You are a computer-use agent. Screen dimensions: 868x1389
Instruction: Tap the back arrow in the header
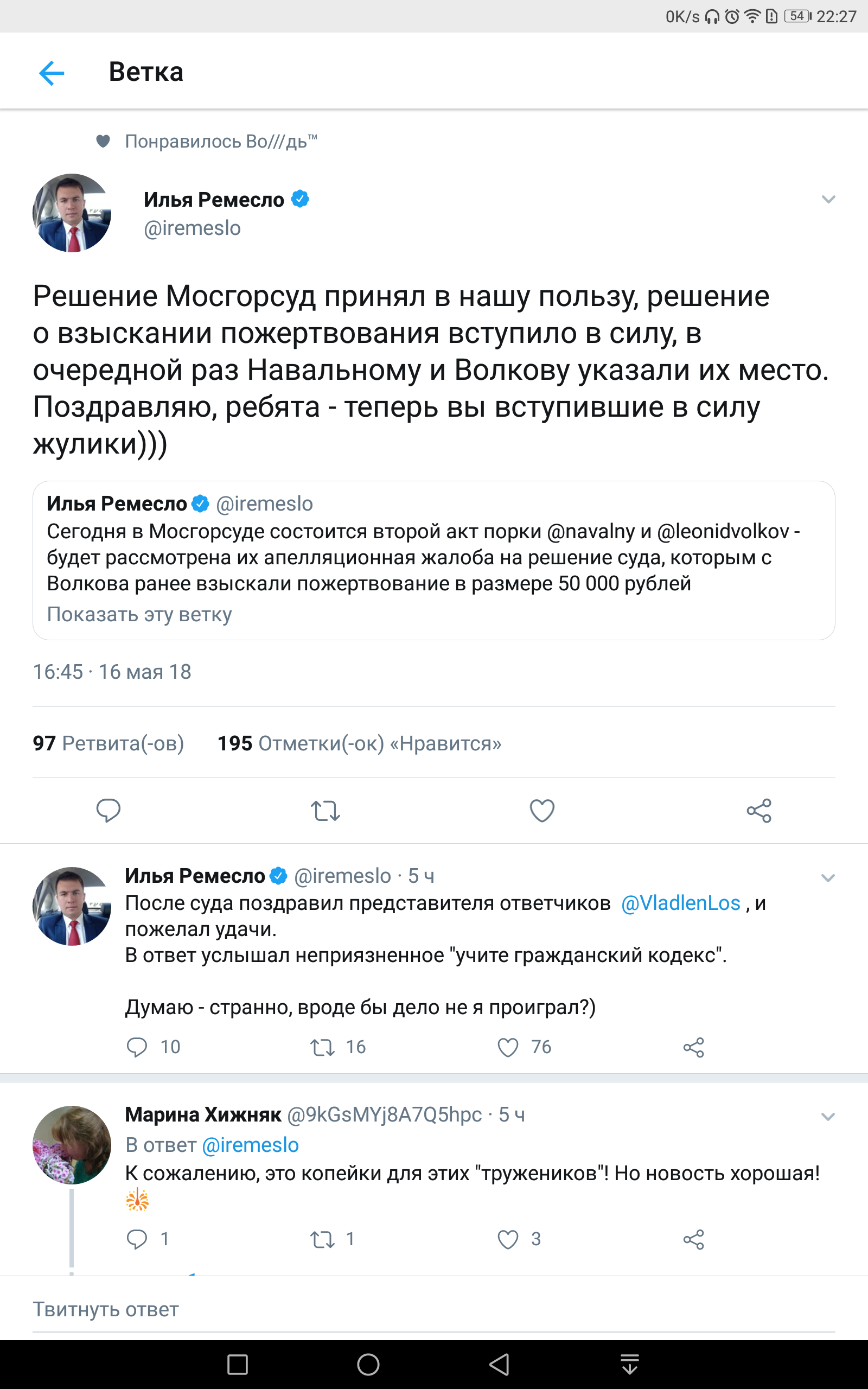[52, 73]
